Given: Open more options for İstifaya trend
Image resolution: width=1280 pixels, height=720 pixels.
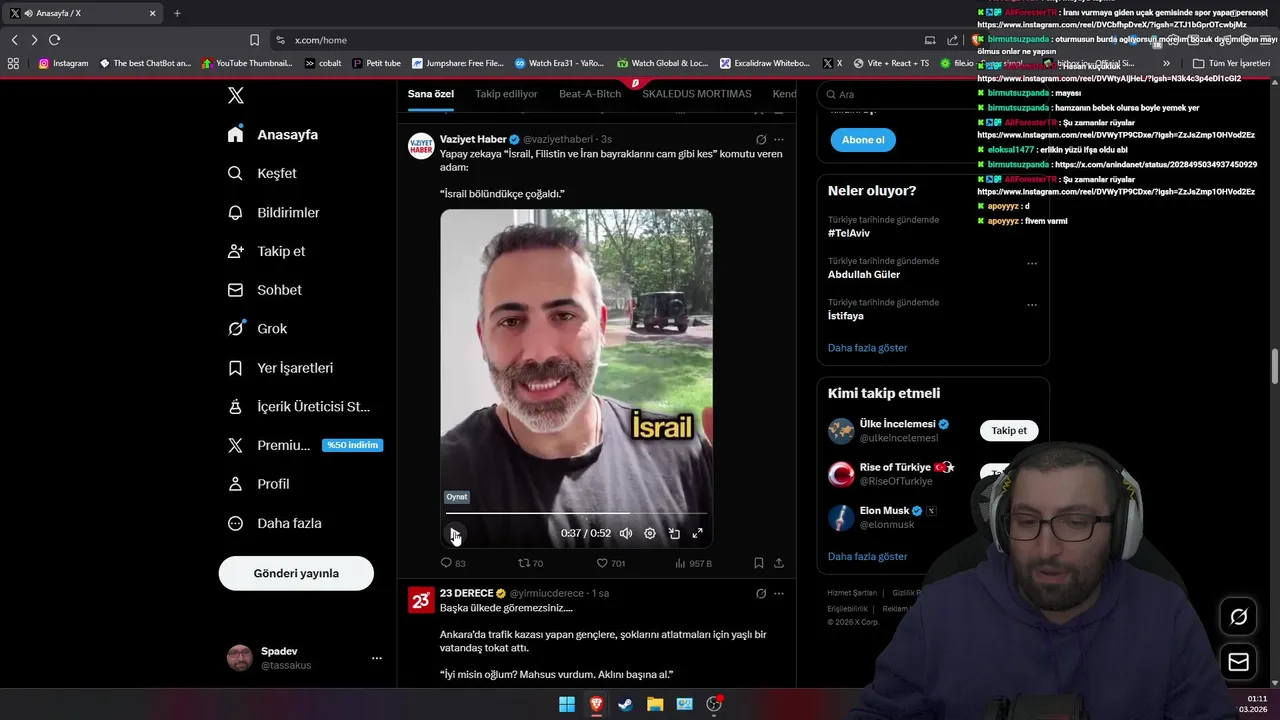Looking at the screenshot, I should 1032,305.
